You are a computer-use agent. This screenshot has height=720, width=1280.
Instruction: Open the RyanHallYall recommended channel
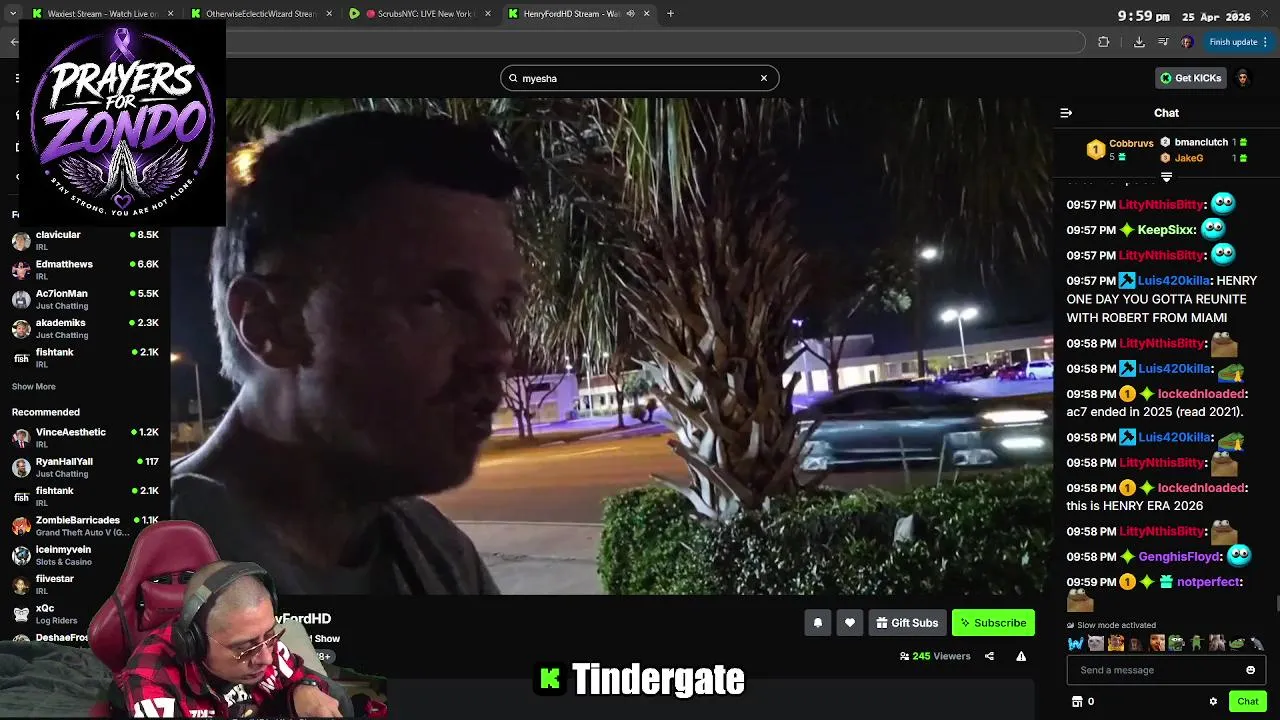(x=85, y=467)
